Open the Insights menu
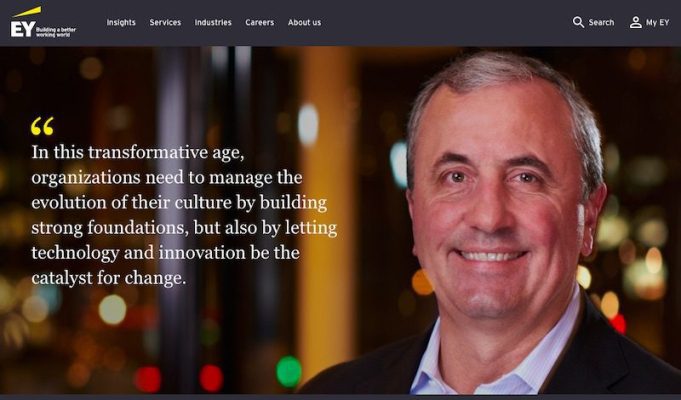 click(x=121, y=23)
